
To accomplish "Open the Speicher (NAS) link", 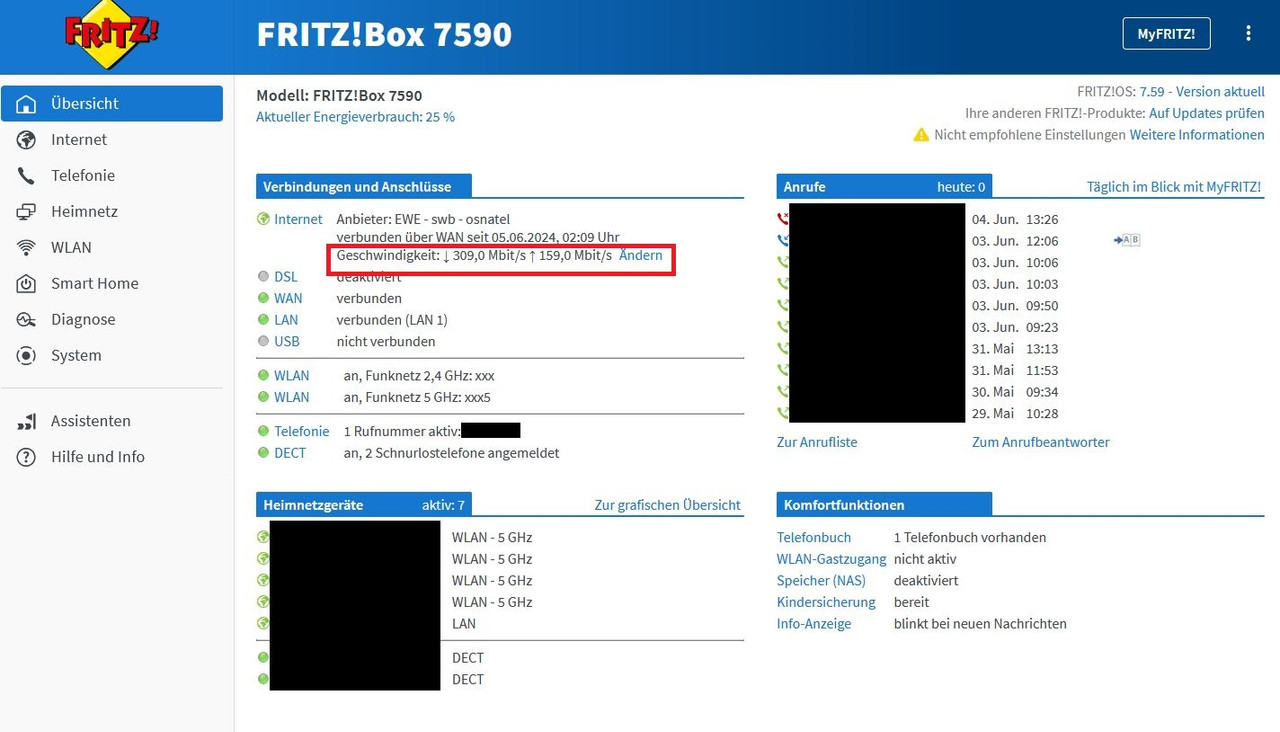I will 821,581.
